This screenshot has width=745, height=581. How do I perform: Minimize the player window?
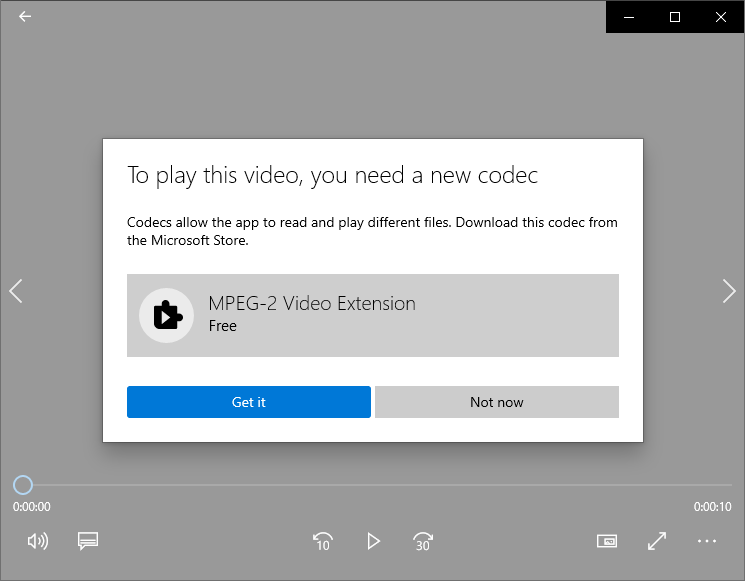click(x=629, y=17)
